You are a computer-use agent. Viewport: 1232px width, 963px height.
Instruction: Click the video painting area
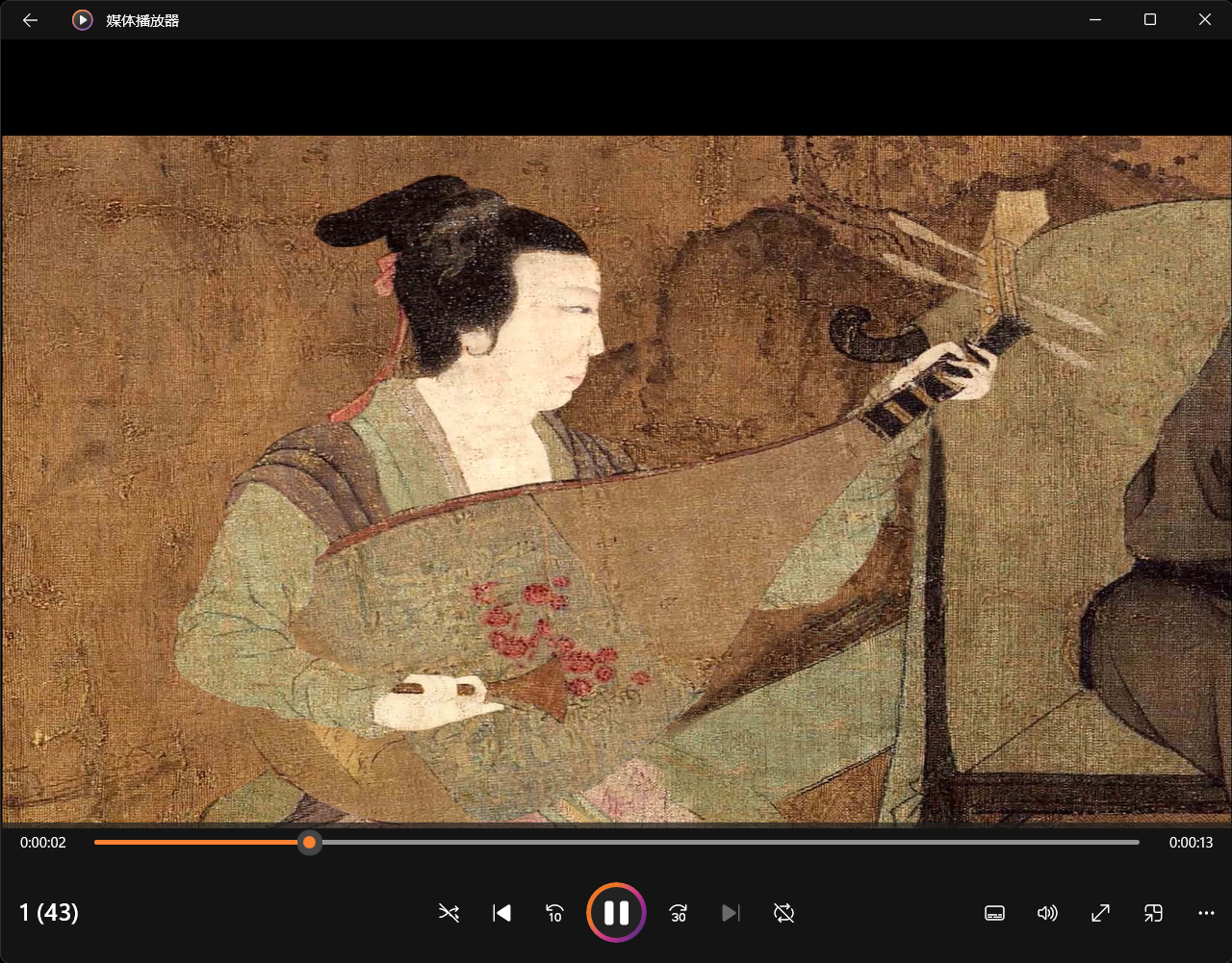coord(616,479)
